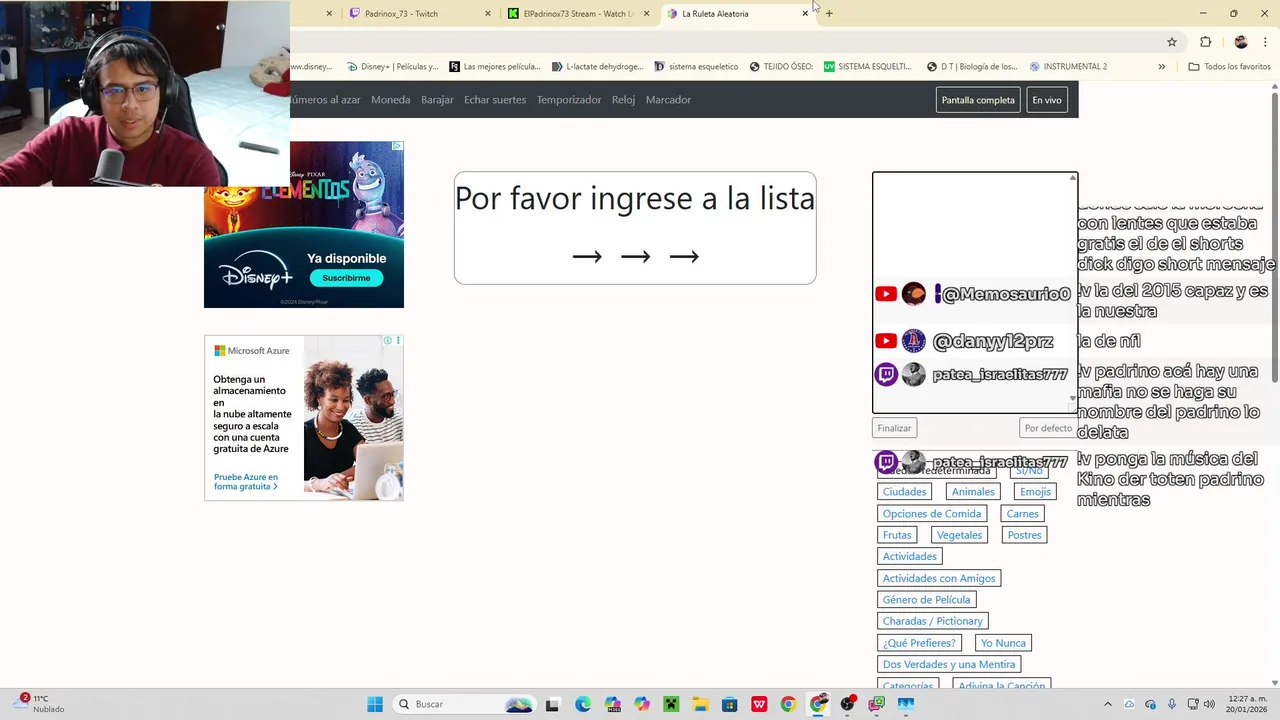Open OBS Studio from the taskbar

[x=848, y=704]
